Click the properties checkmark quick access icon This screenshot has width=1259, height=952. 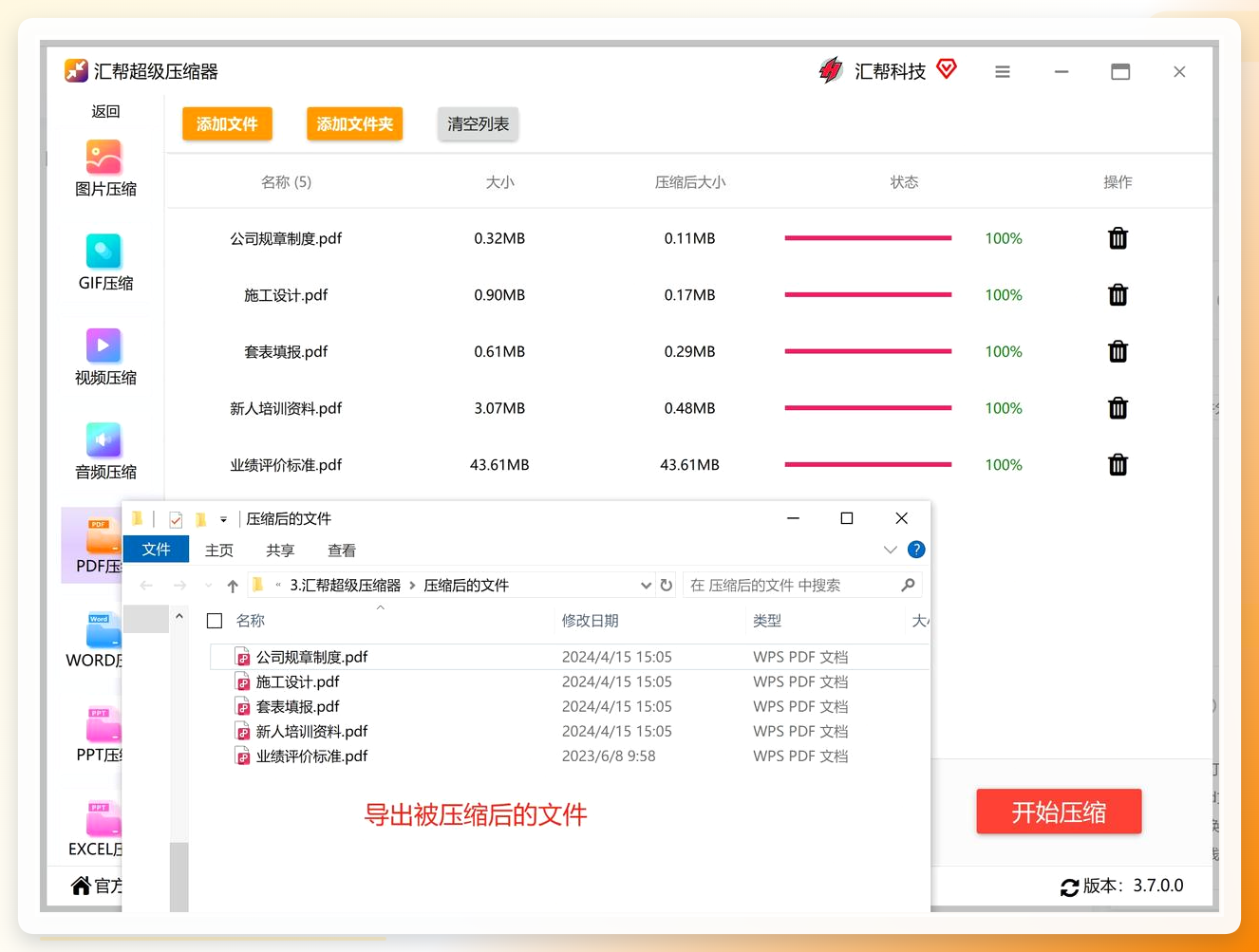tap(176, 519)
